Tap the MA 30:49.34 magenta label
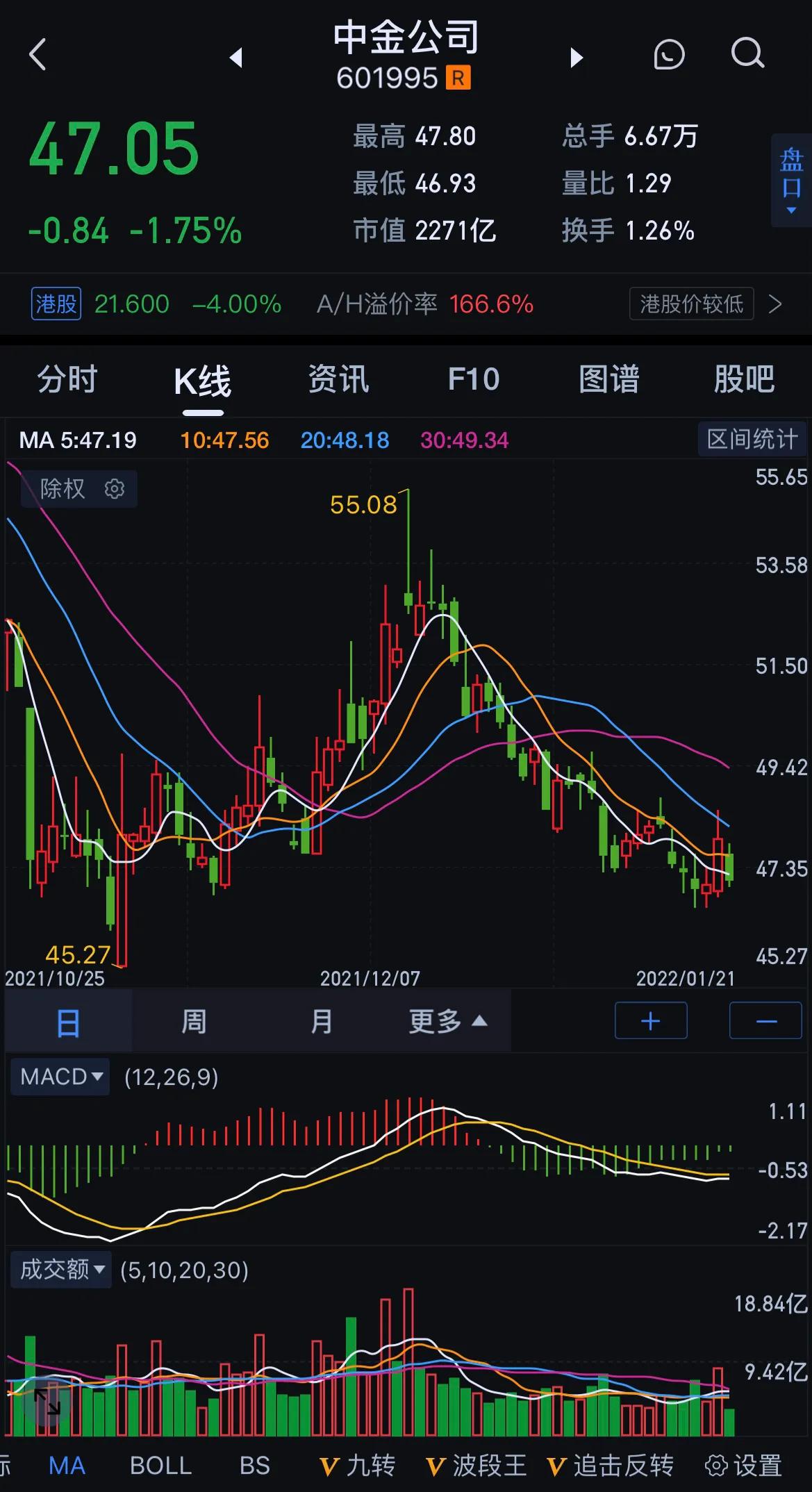Viewport: 812px width, 1492px height. (464, 440)
